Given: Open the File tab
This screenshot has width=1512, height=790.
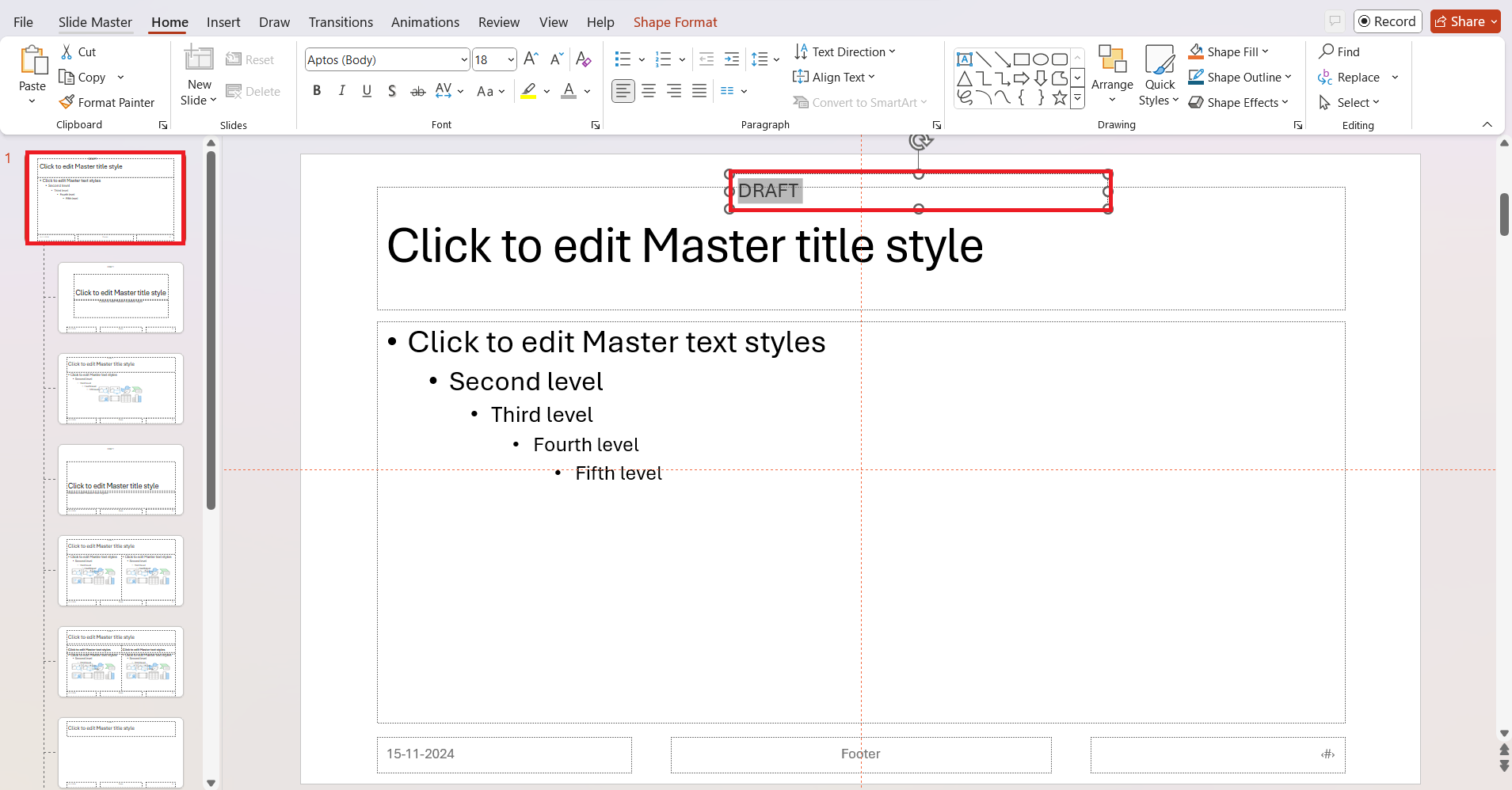Looking at the screenshot, I should point(24,21).
